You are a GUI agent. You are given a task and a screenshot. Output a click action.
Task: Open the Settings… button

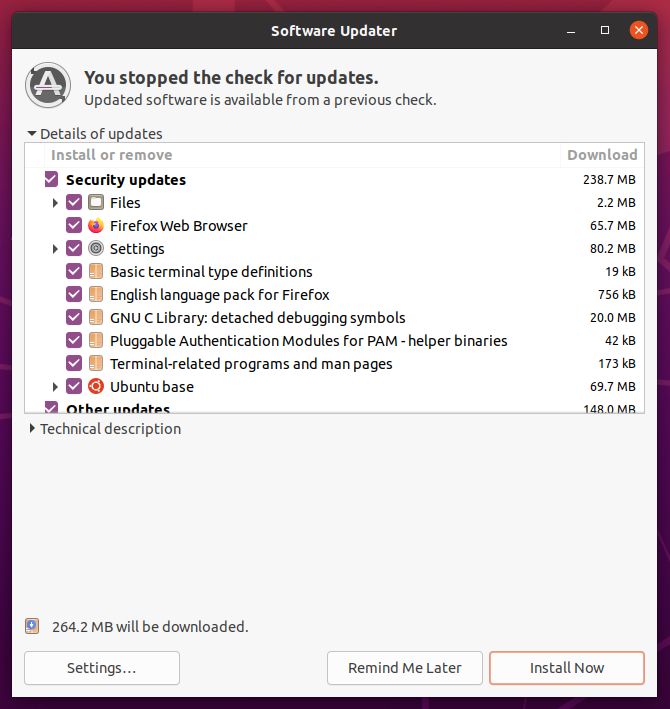pos(102,668)
